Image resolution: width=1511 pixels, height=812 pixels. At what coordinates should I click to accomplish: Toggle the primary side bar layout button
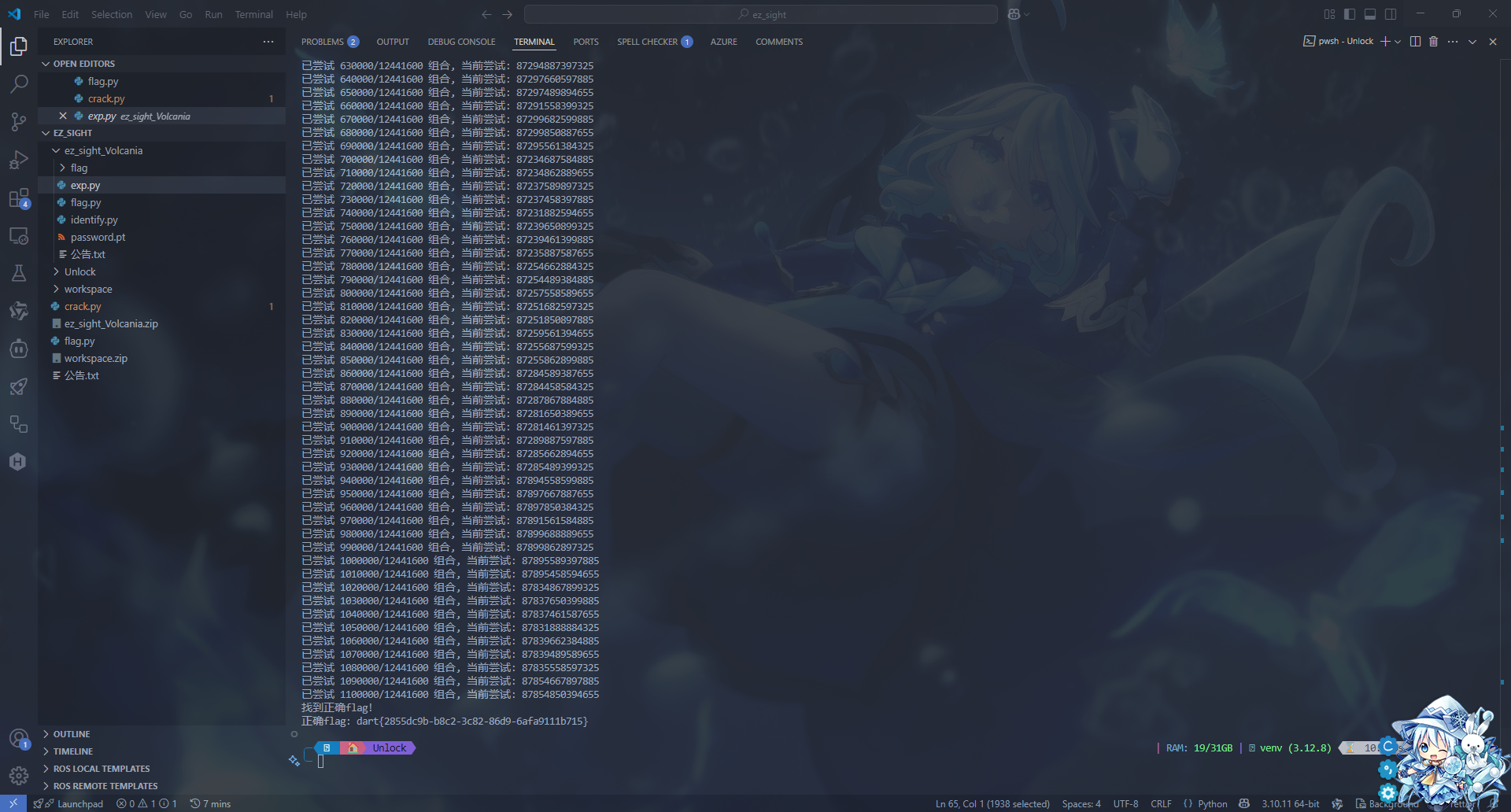[1350, 14]
